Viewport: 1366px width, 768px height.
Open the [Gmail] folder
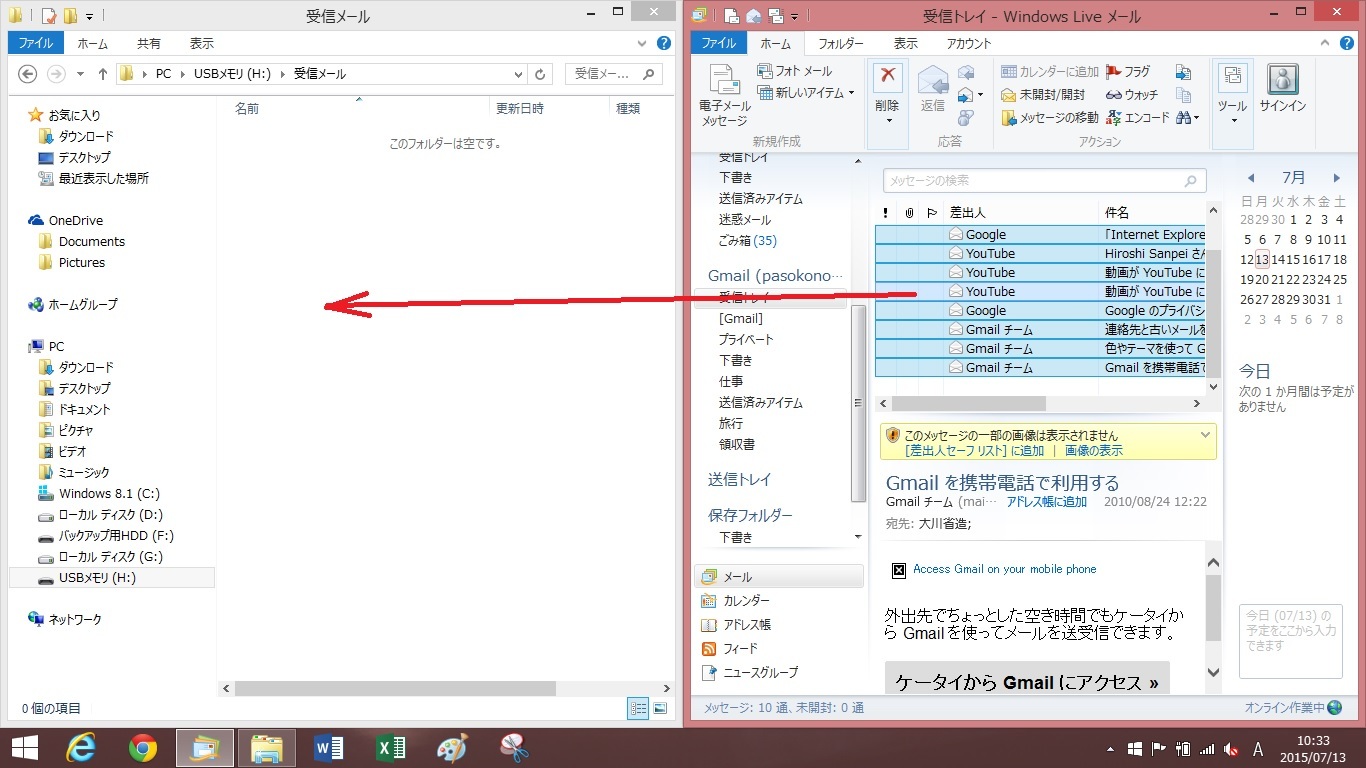[740, 318]
